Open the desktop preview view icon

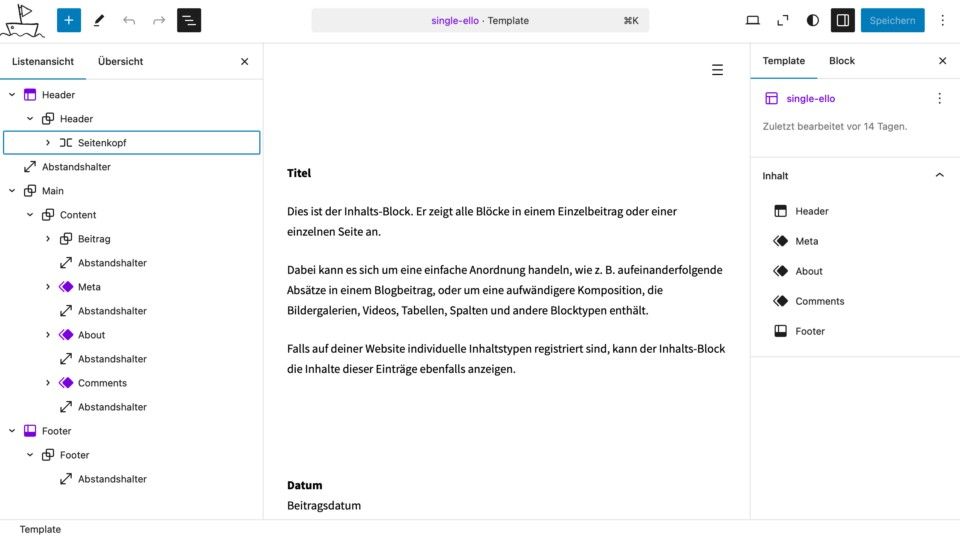[753, 20]
